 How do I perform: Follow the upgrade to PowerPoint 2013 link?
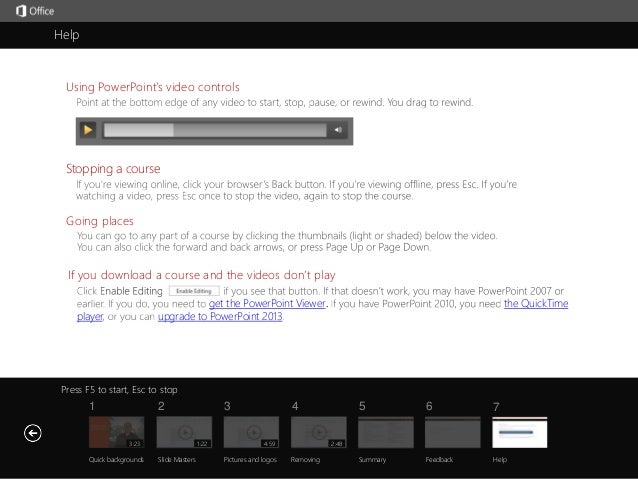[220, 317]
